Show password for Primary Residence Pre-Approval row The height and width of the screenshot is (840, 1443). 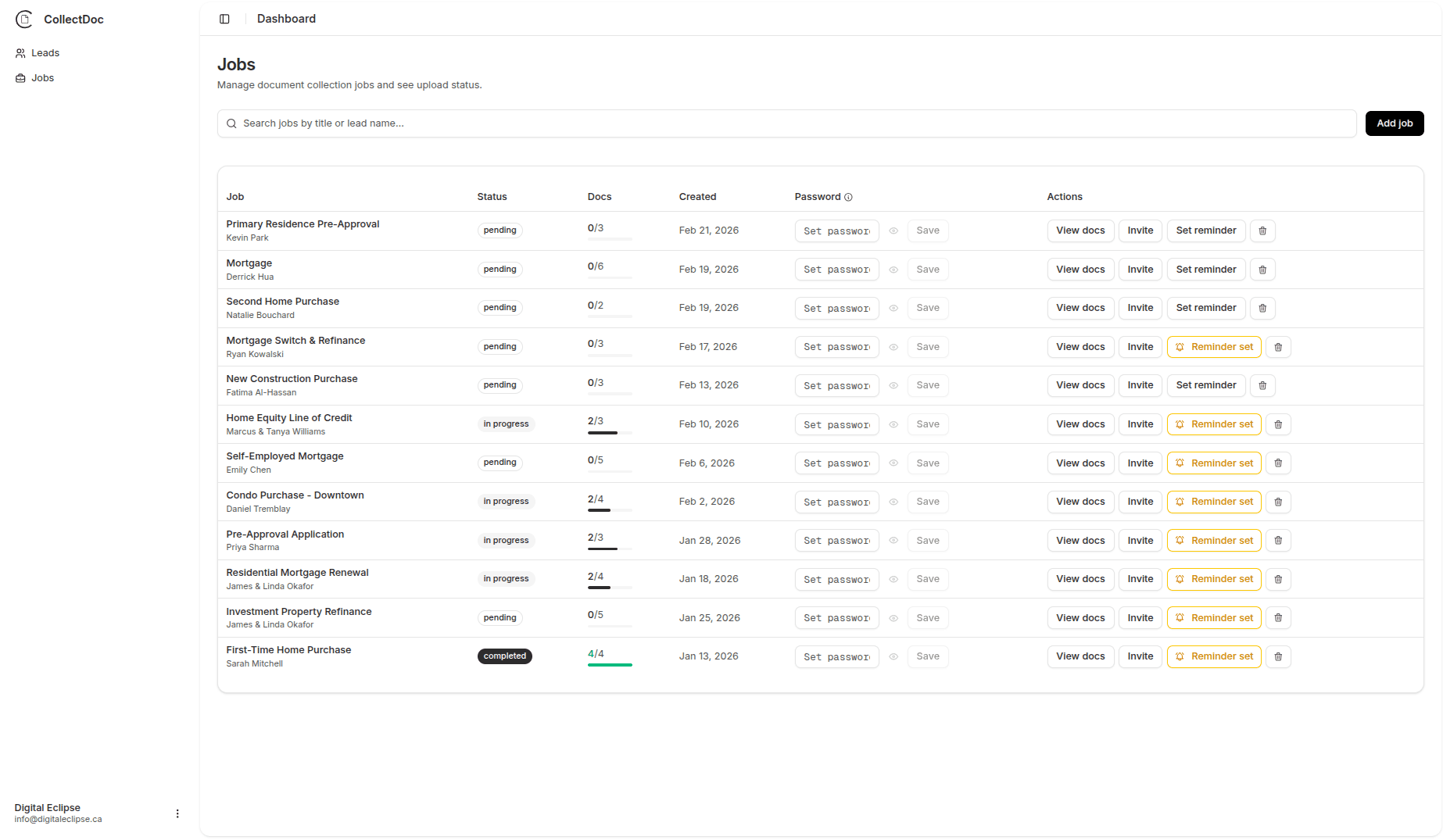coord(893,231)
